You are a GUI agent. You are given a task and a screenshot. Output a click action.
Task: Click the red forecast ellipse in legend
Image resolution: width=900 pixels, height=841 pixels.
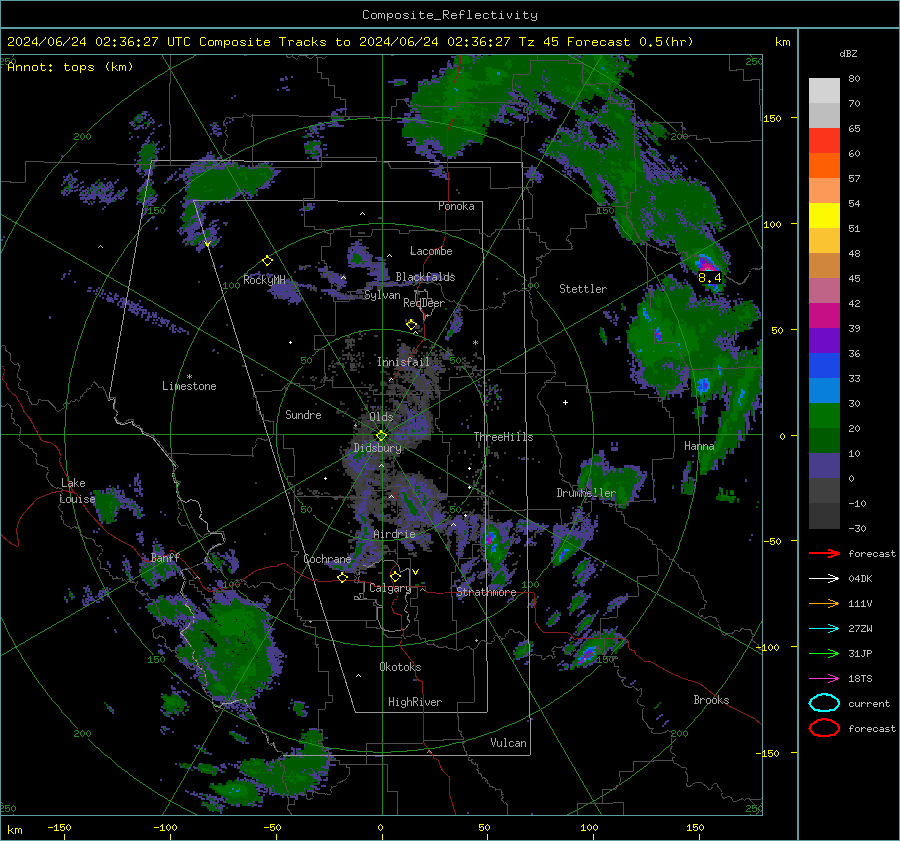click(x=824, y=728)
